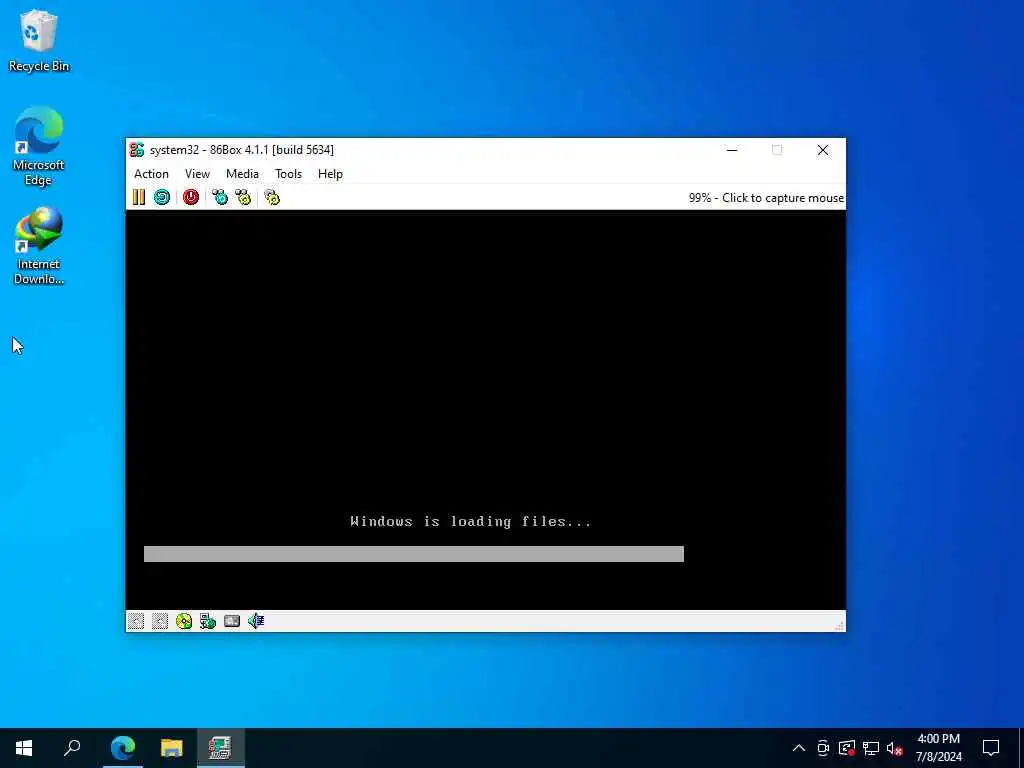Select the Microsoft Edge desktop shortcut

39,146
